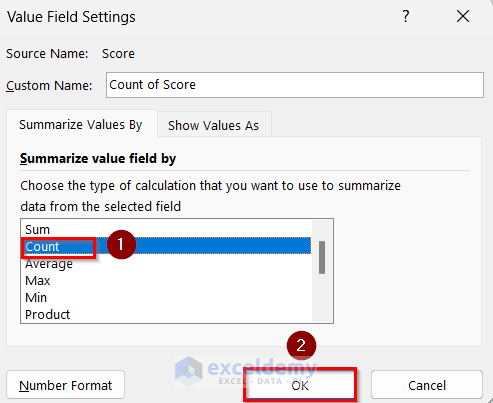This screenshot has width=493, height=403.
Task: Choose Average from the calculation list
Action: (167, 264)
